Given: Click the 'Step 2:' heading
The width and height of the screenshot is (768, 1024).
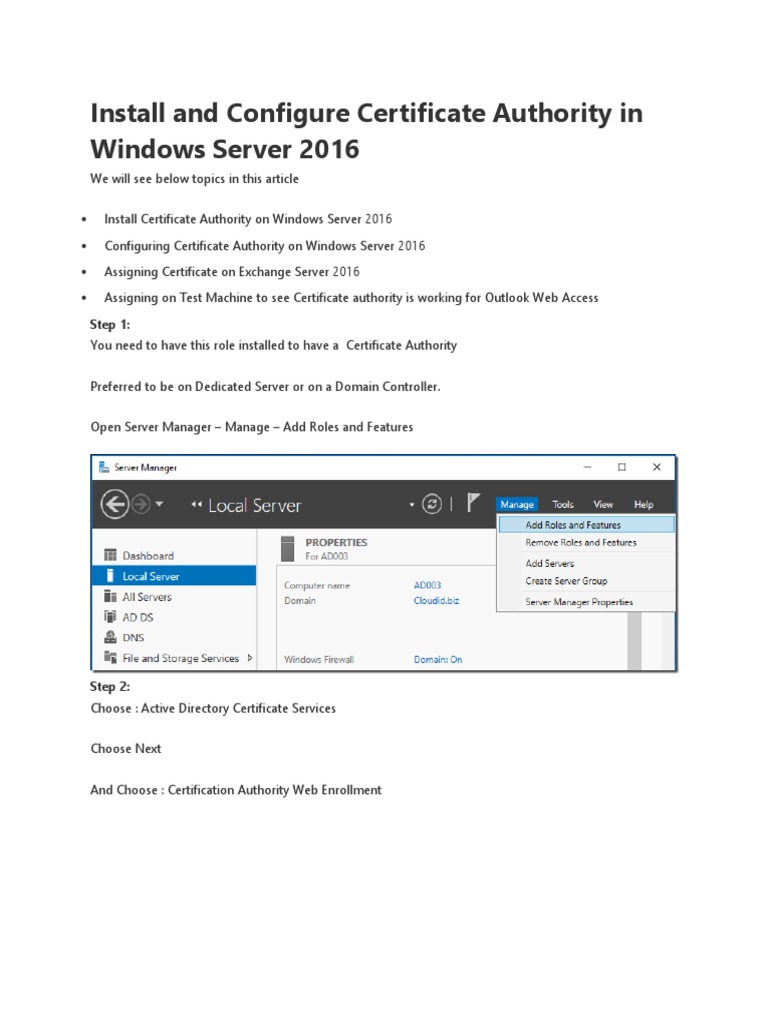Looking at the screenshot, I should pos(110,686).
